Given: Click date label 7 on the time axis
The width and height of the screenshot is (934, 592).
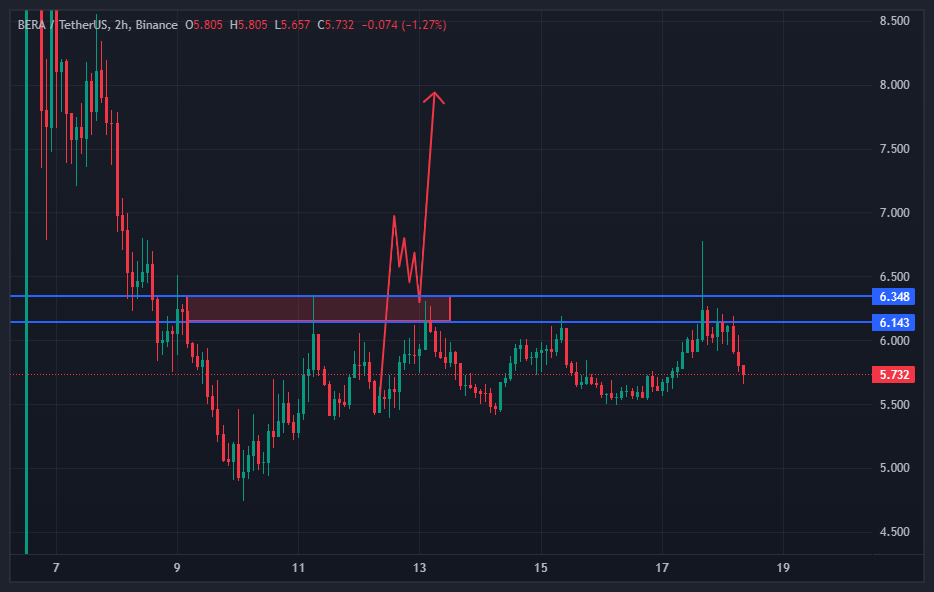Looking at the screenshot, I should (x=56, y=568).
